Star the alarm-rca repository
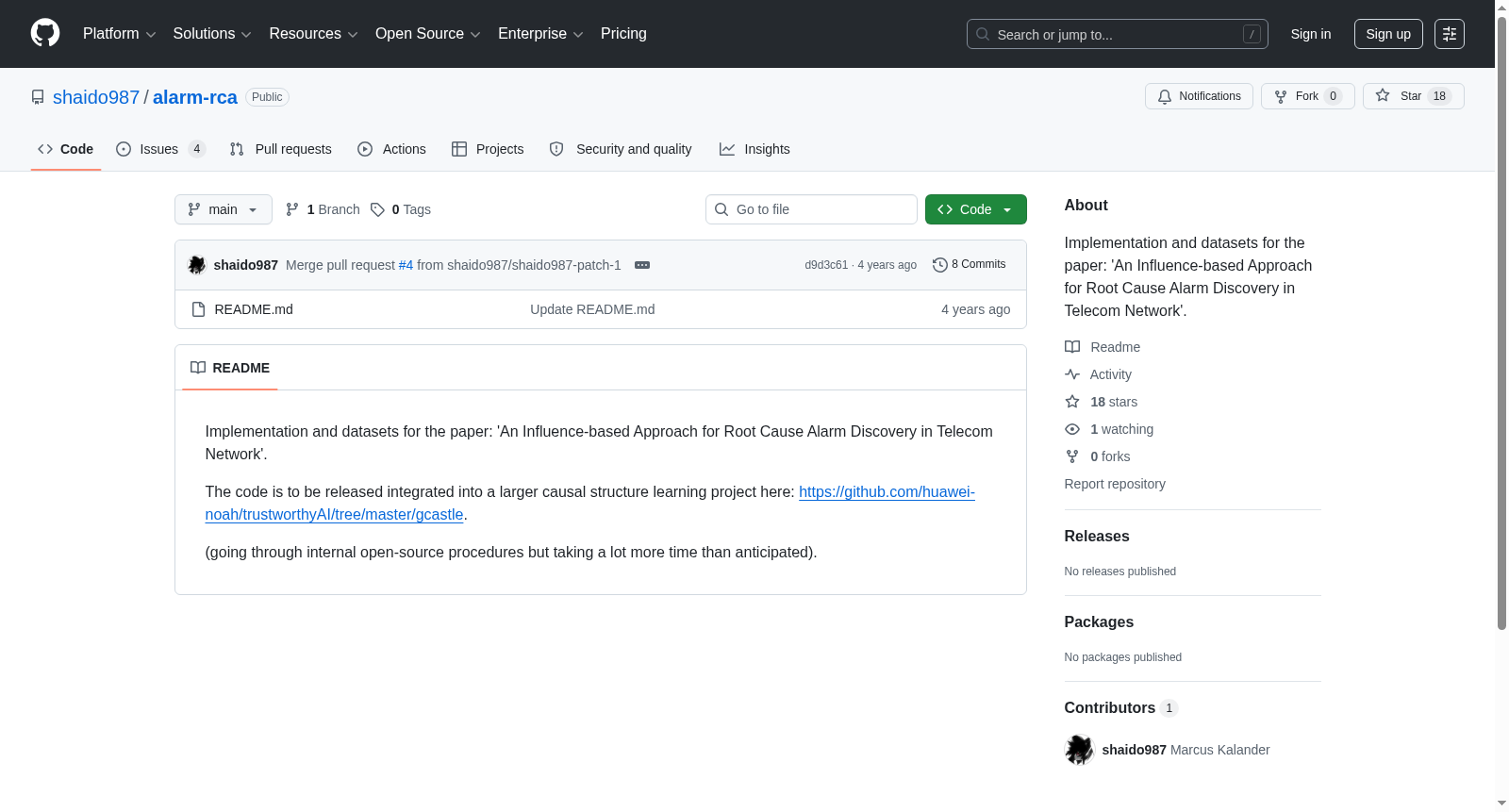The image size is (1509, 812). pyautogui.click(x=1413, y=96)
